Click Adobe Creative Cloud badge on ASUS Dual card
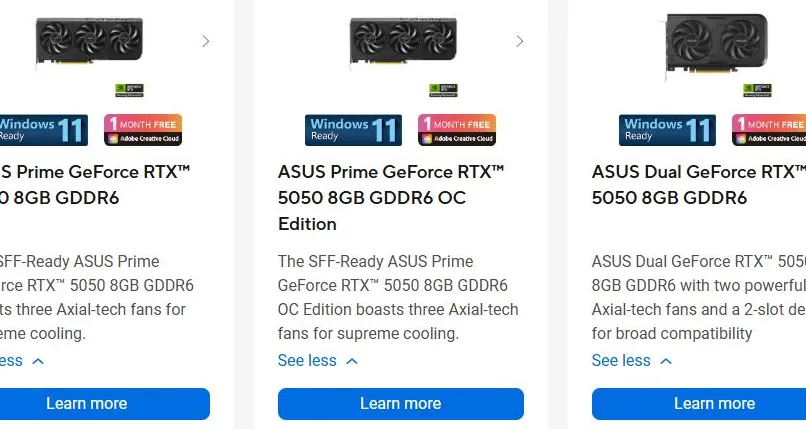The width and height of the screenshot is (806, 429). (768, 130)
